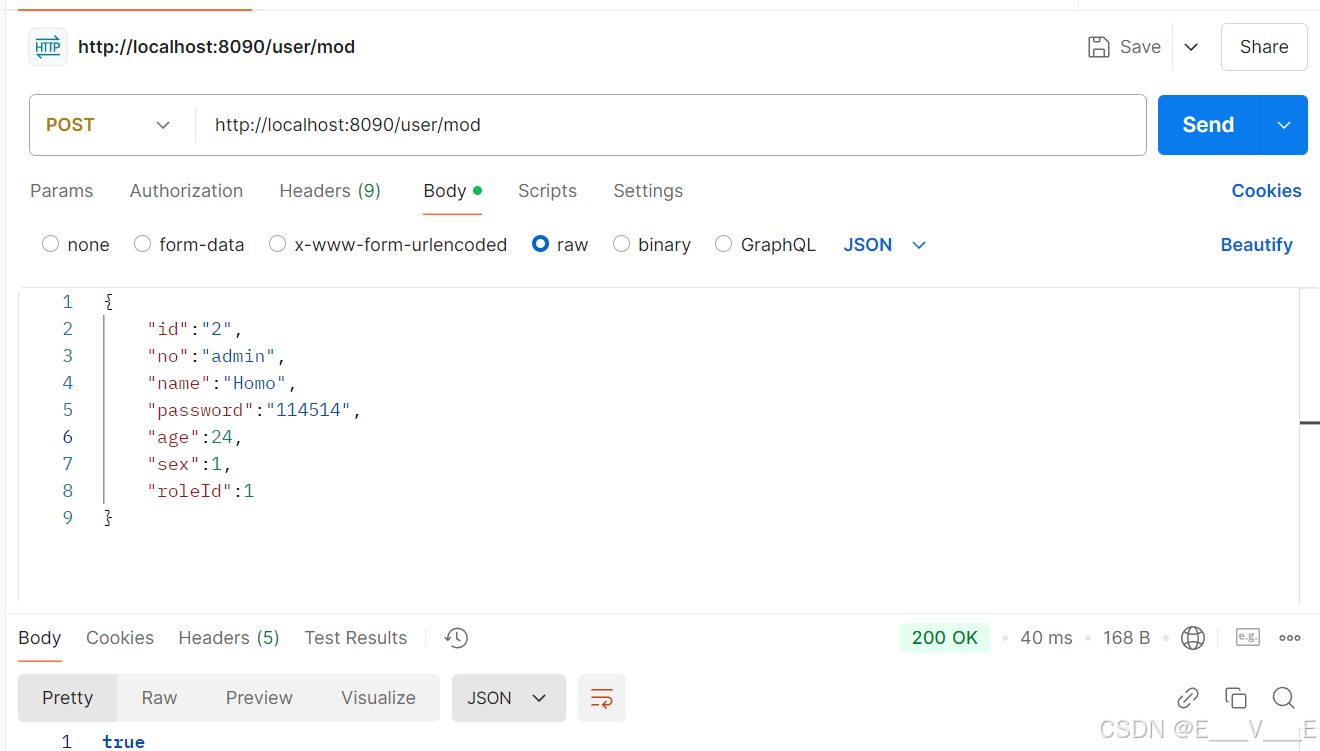This screenshot has height=751, width=1320.
Task: Toggle the wrap lines icon in response
Action: pyautogui.click(x=602, y=698)
